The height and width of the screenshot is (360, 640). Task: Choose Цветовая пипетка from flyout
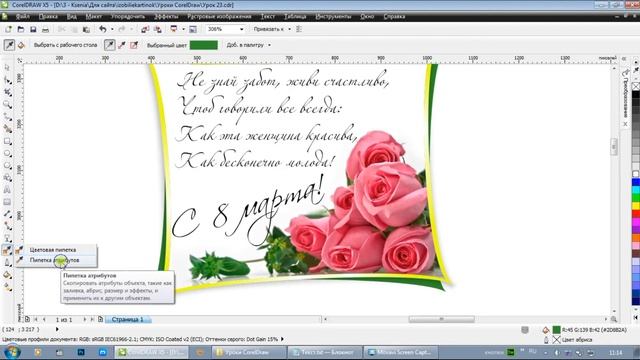(x=56, y=250)
